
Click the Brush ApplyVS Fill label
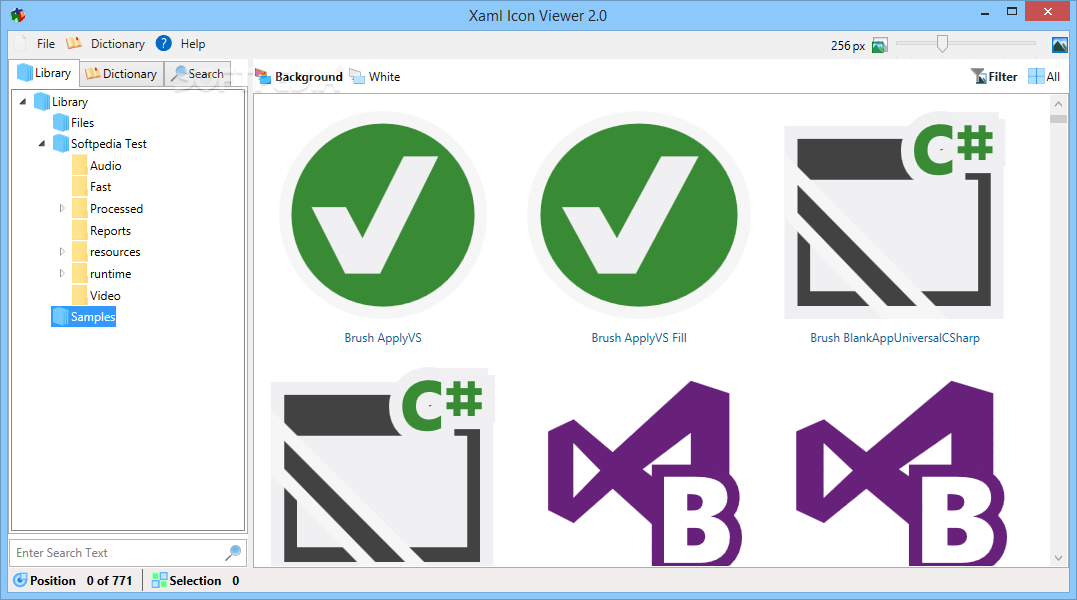tap(639, 338)
